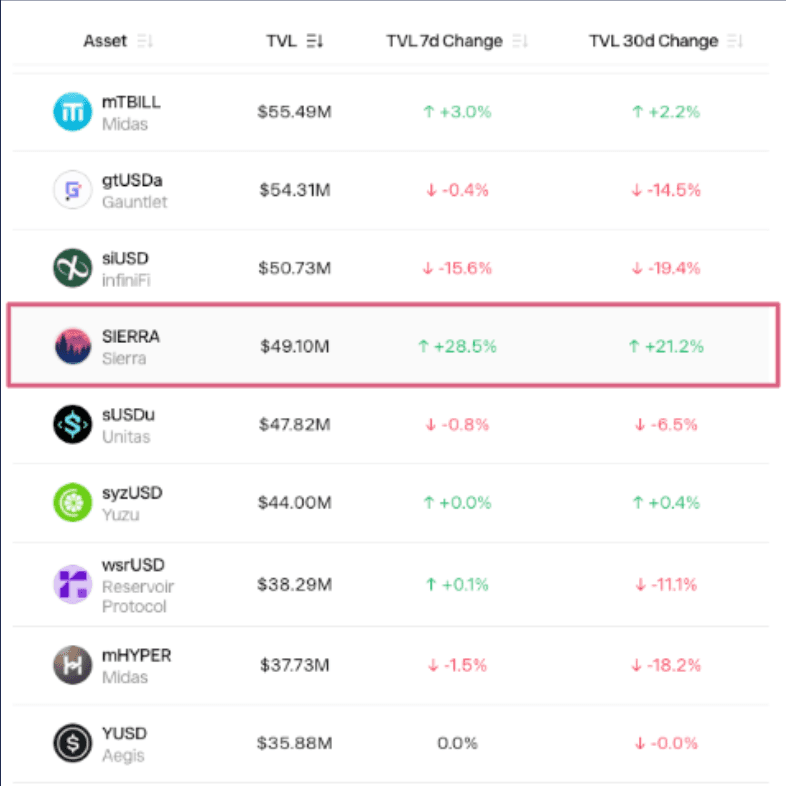Select the highlighted SIERRA row TVL $49.10M
Screen dimensions: 786x786
click(x=295, y=346)
